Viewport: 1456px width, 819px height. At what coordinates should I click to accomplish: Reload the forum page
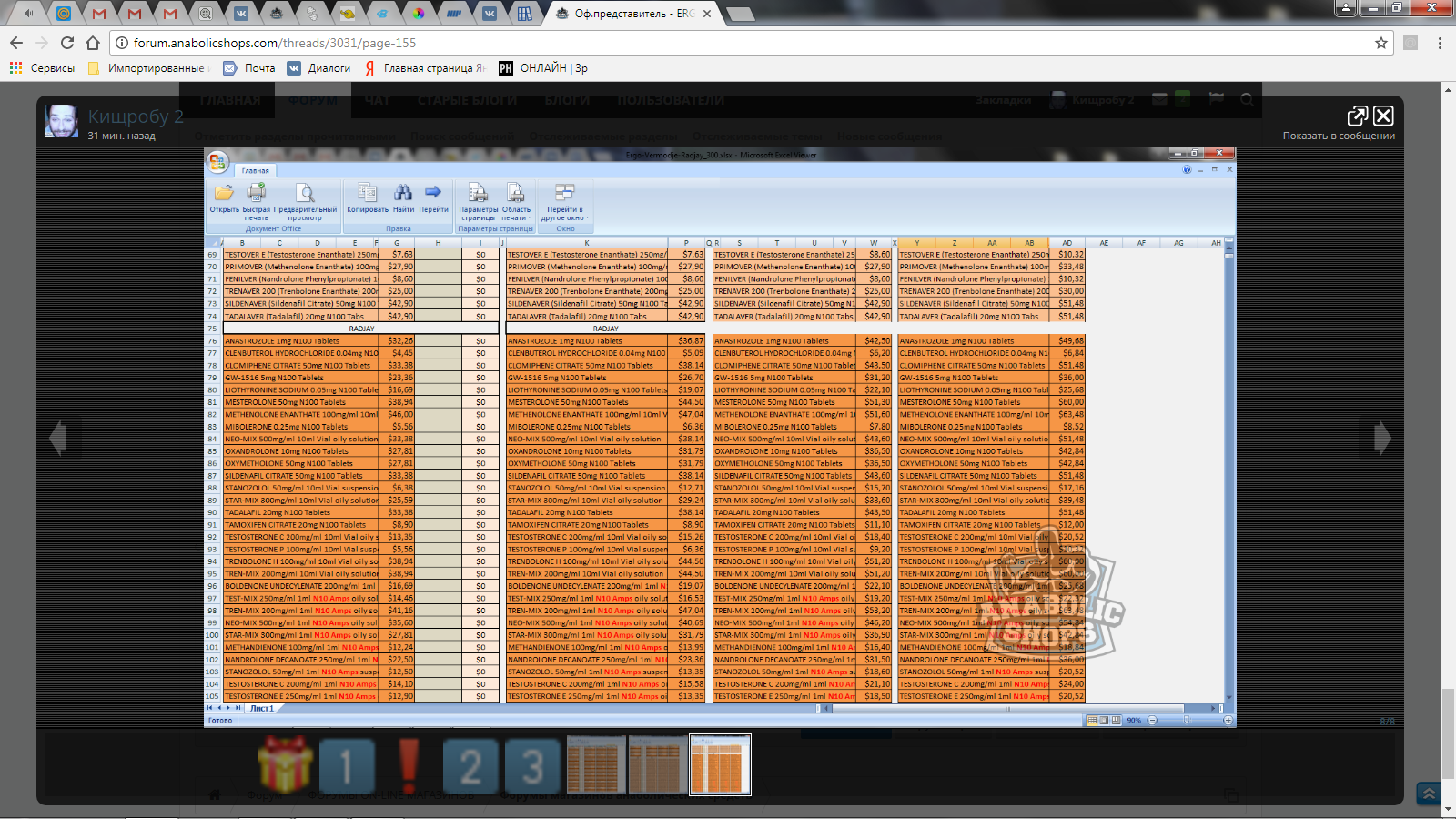[x=67, y=43]
